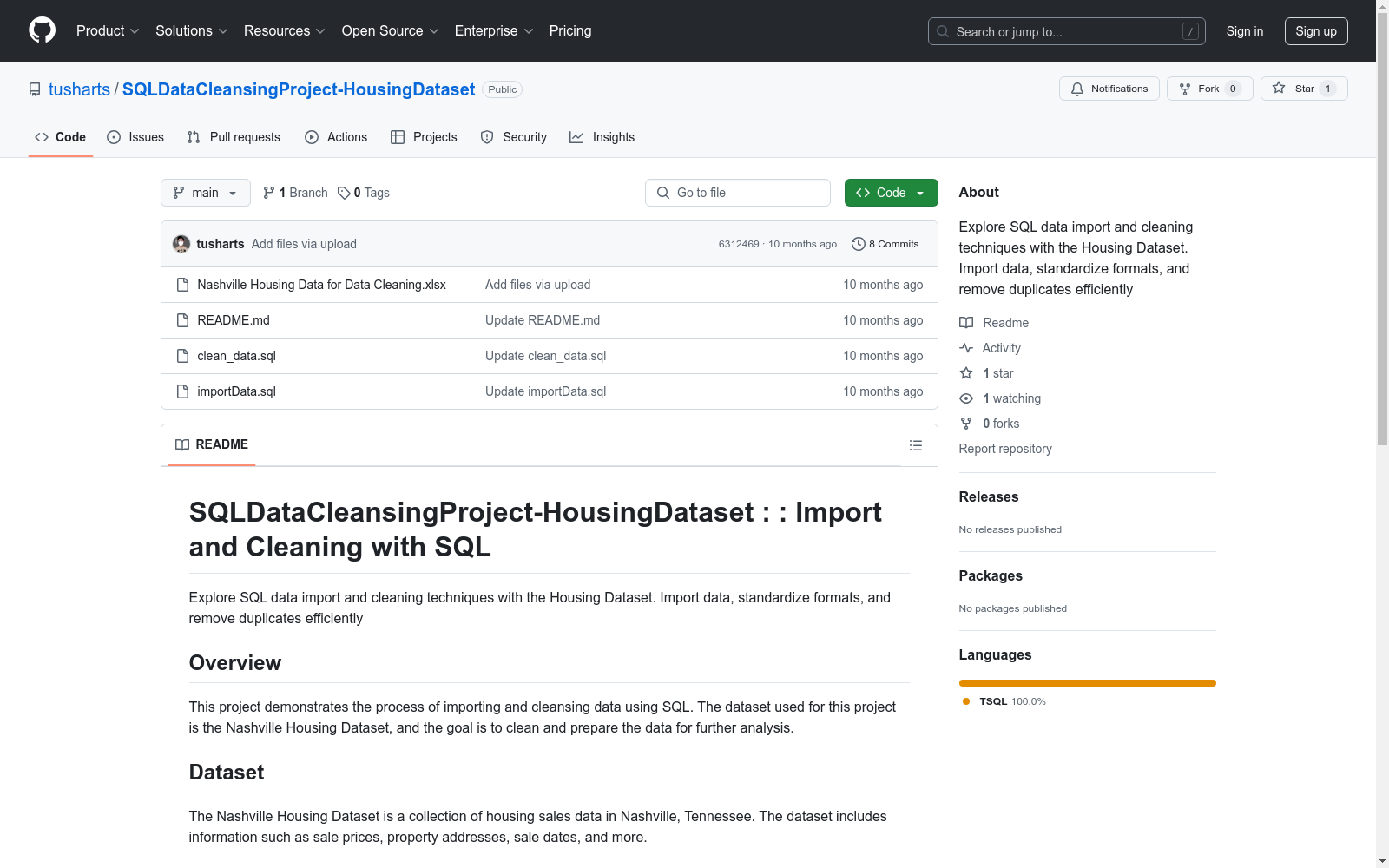Switch to the Security tab
The height and width of the screenshot is (868, 1389).
tap(514, 137)
